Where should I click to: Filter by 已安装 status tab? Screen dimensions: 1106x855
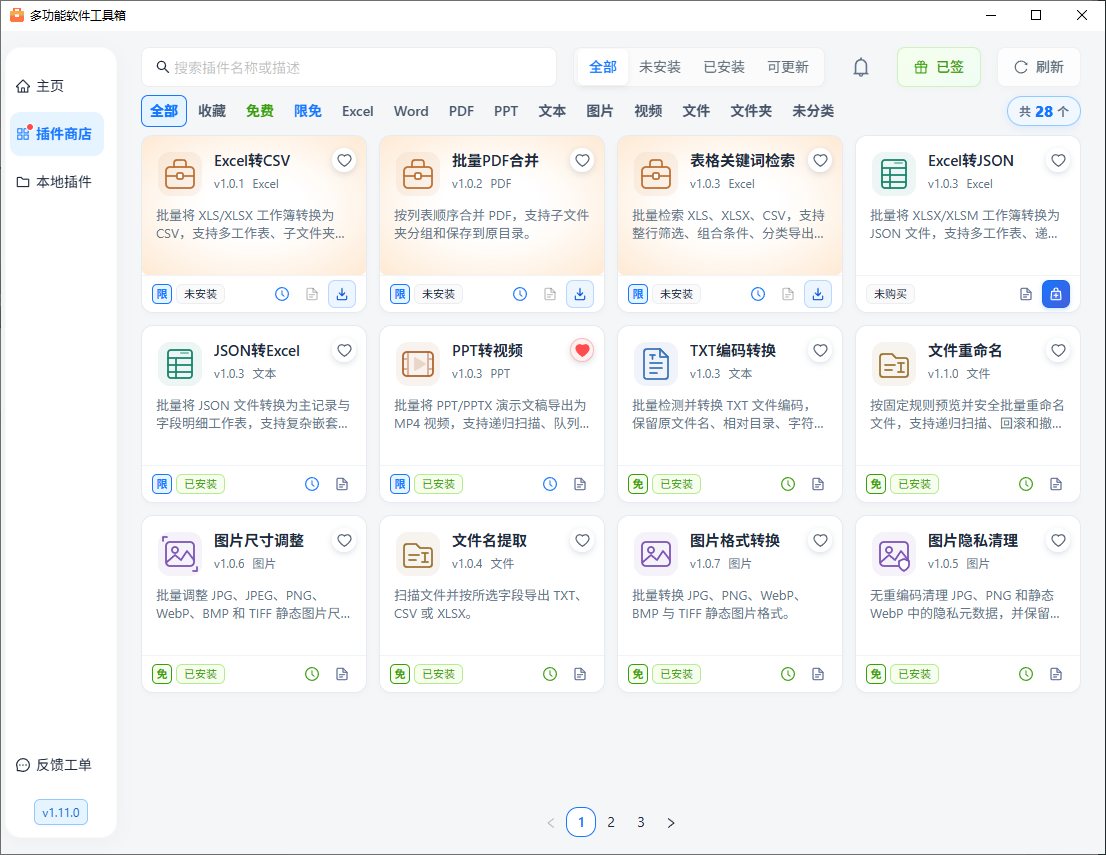[724, 67]
